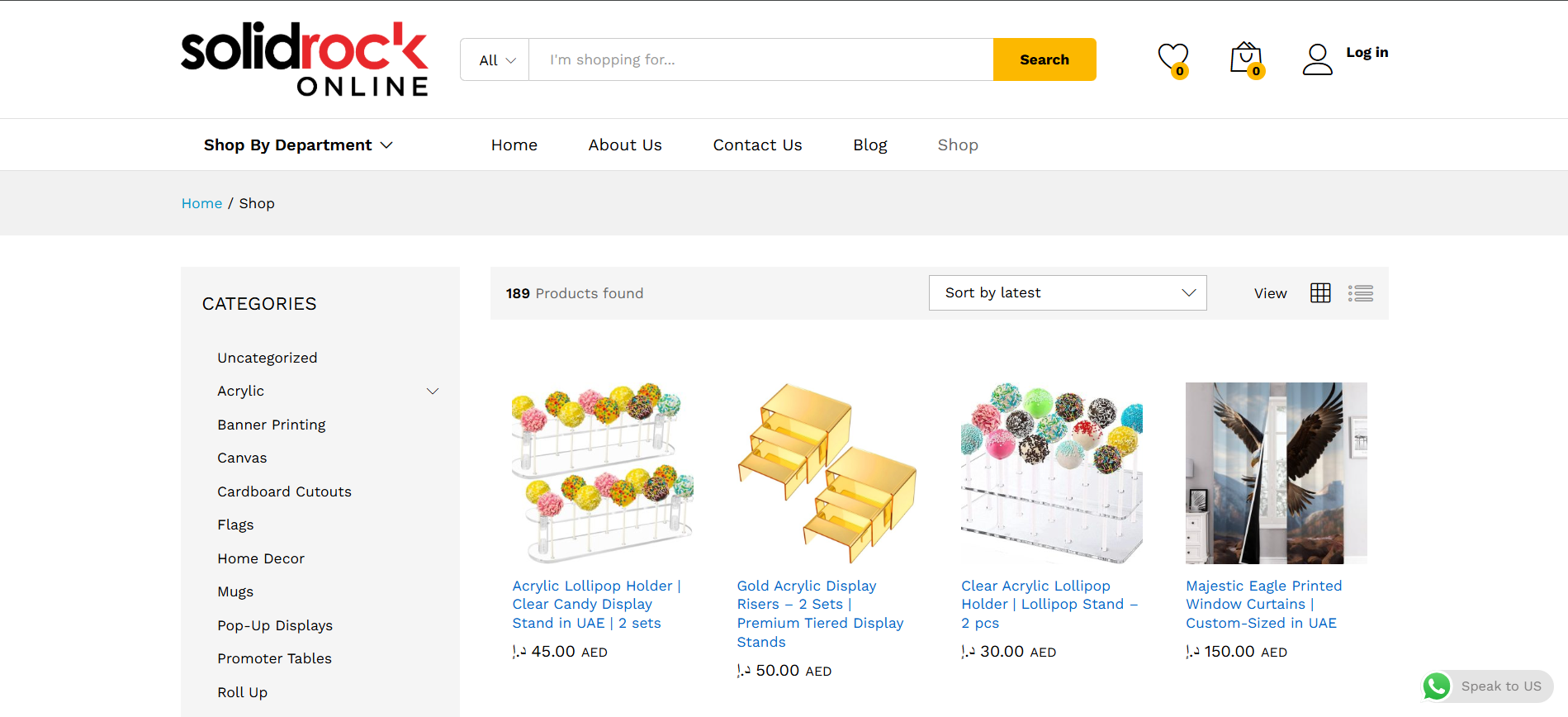Image resolution: width=1568 pixels, height=717 pixels.
Task: Go to About Us page
Action: pos(625,145)
